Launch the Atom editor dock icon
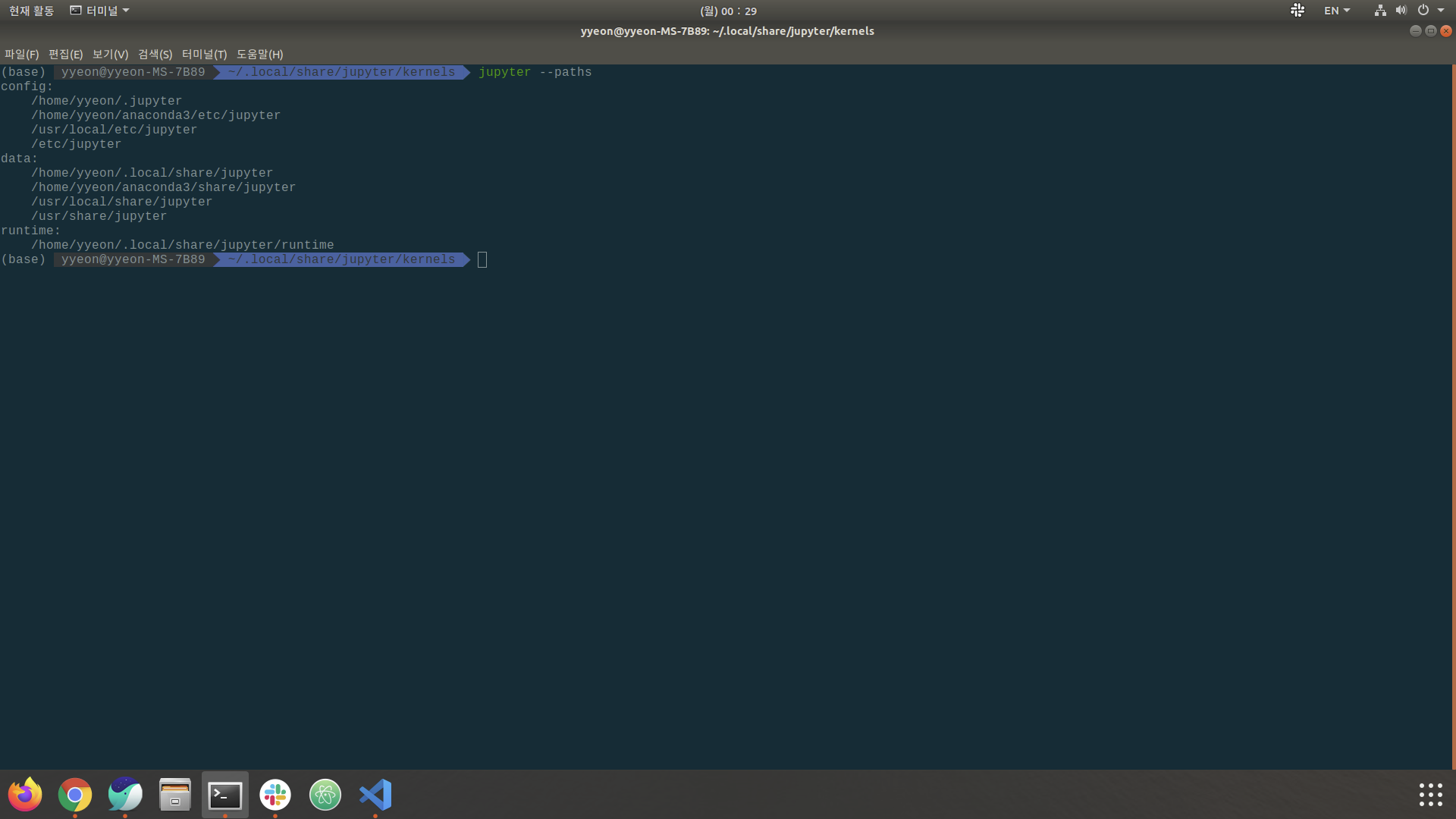Viewport: 1456px width, 819px height. [325, 795]
